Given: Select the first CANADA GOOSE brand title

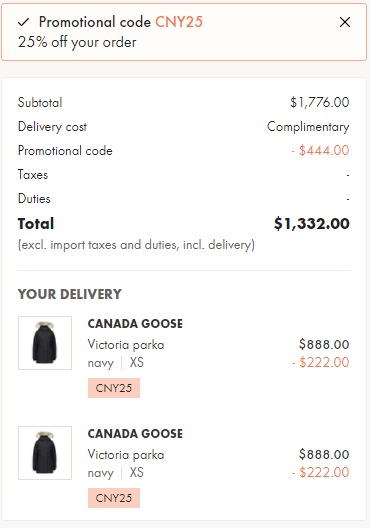Looking at the screenshot, I should click(135, 324).
